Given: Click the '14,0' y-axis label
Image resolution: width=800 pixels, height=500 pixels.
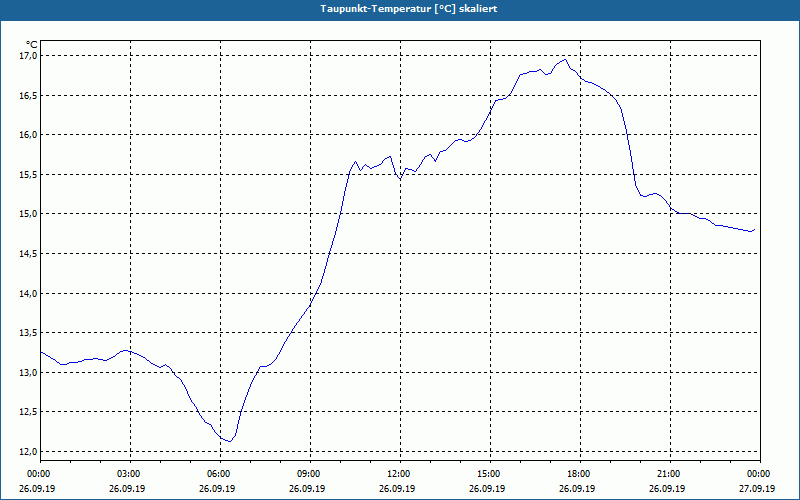Looking at the screenshot, I should click(x=28, y=293).
